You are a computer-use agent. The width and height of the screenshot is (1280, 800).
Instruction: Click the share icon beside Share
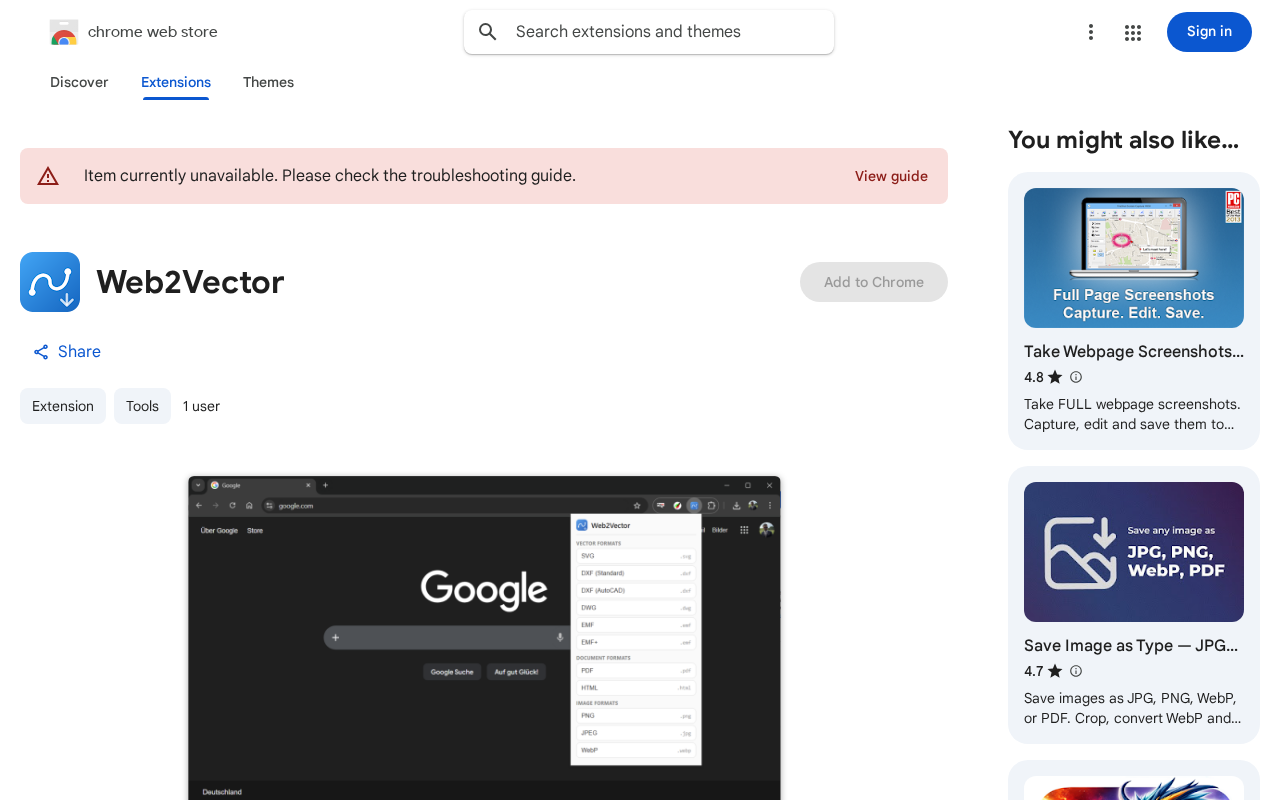pos(41,352)
